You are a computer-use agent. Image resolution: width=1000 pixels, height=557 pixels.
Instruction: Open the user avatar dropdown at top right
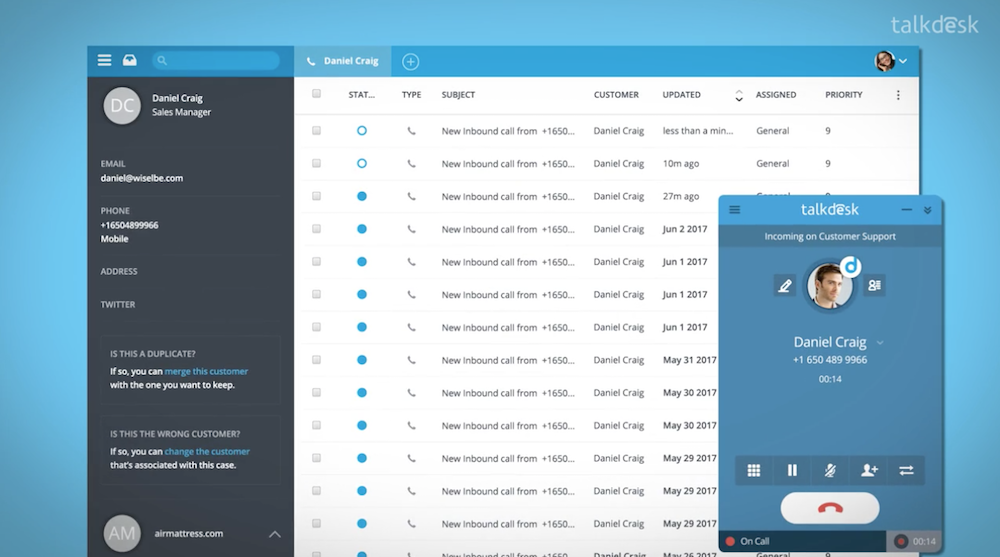[x=891, y=61]
